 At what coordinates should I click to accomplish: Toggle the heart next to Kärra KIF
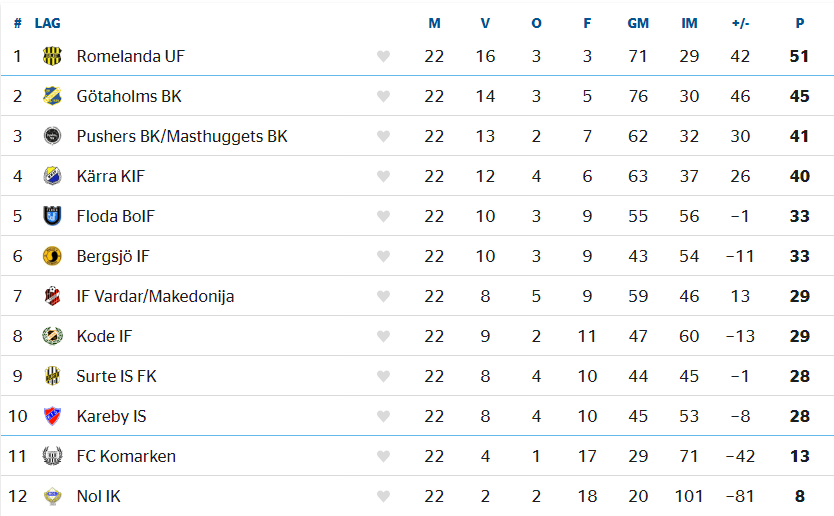pyautogui.click(x=383, y=176)
